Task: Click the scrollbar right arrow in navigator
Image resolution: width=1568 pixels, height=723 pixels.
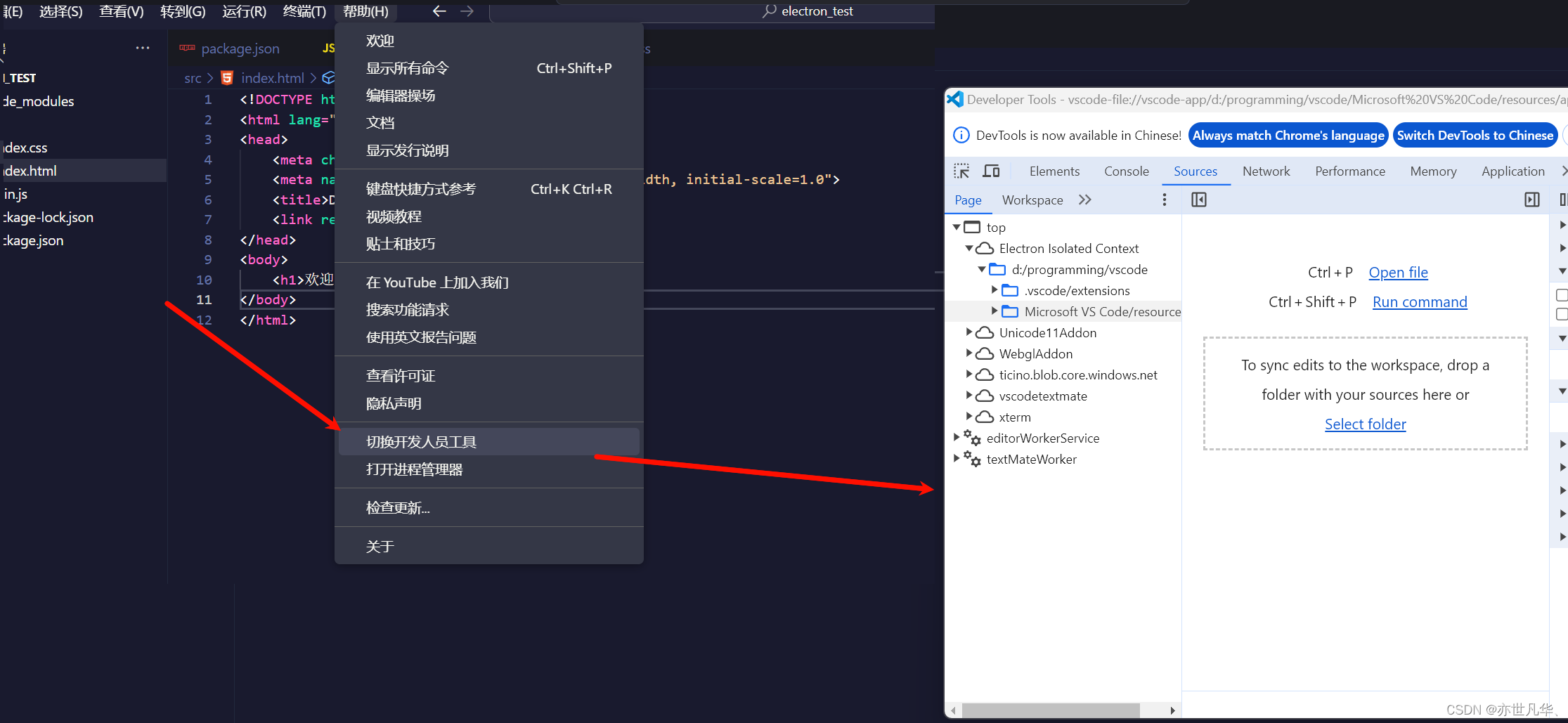Action: tap(1172, 710)
